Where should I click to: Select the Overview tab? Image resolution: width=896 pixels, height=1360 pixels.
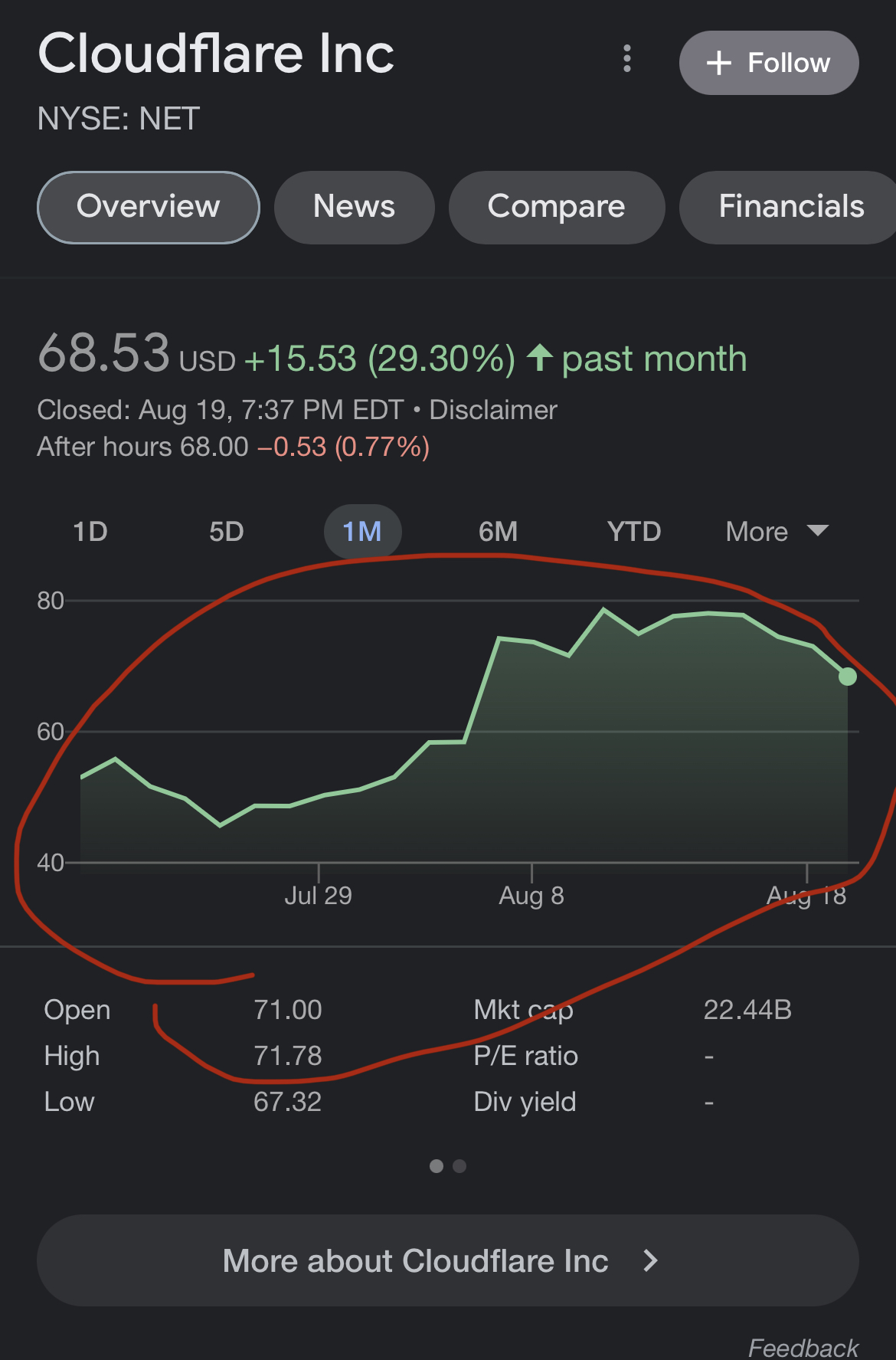(149, 207)
